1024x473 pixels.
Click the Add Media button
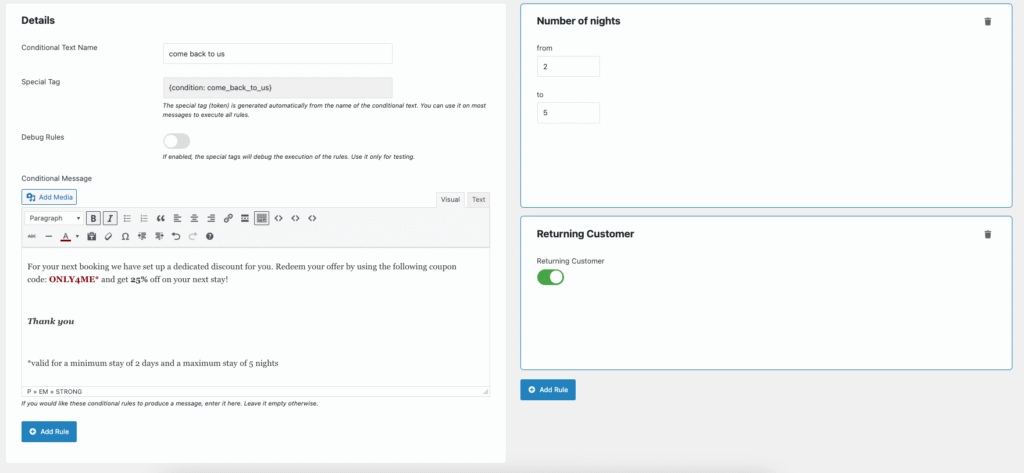point(49,198)
